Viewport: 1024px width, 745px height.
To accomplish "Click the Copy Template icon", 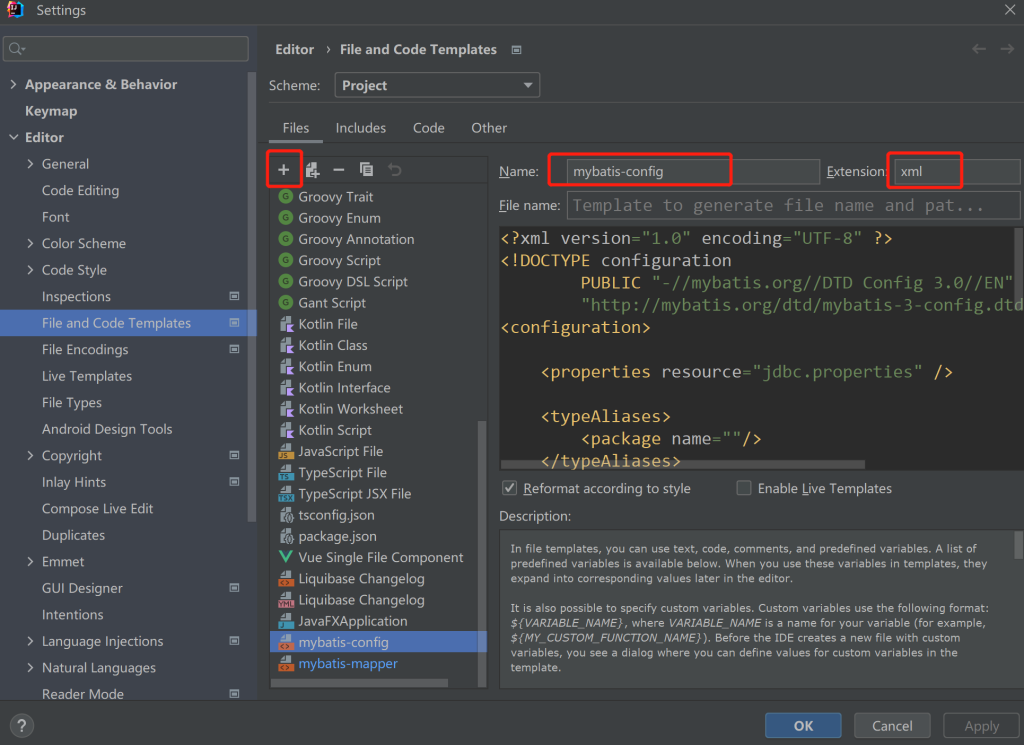I will 366,170.
